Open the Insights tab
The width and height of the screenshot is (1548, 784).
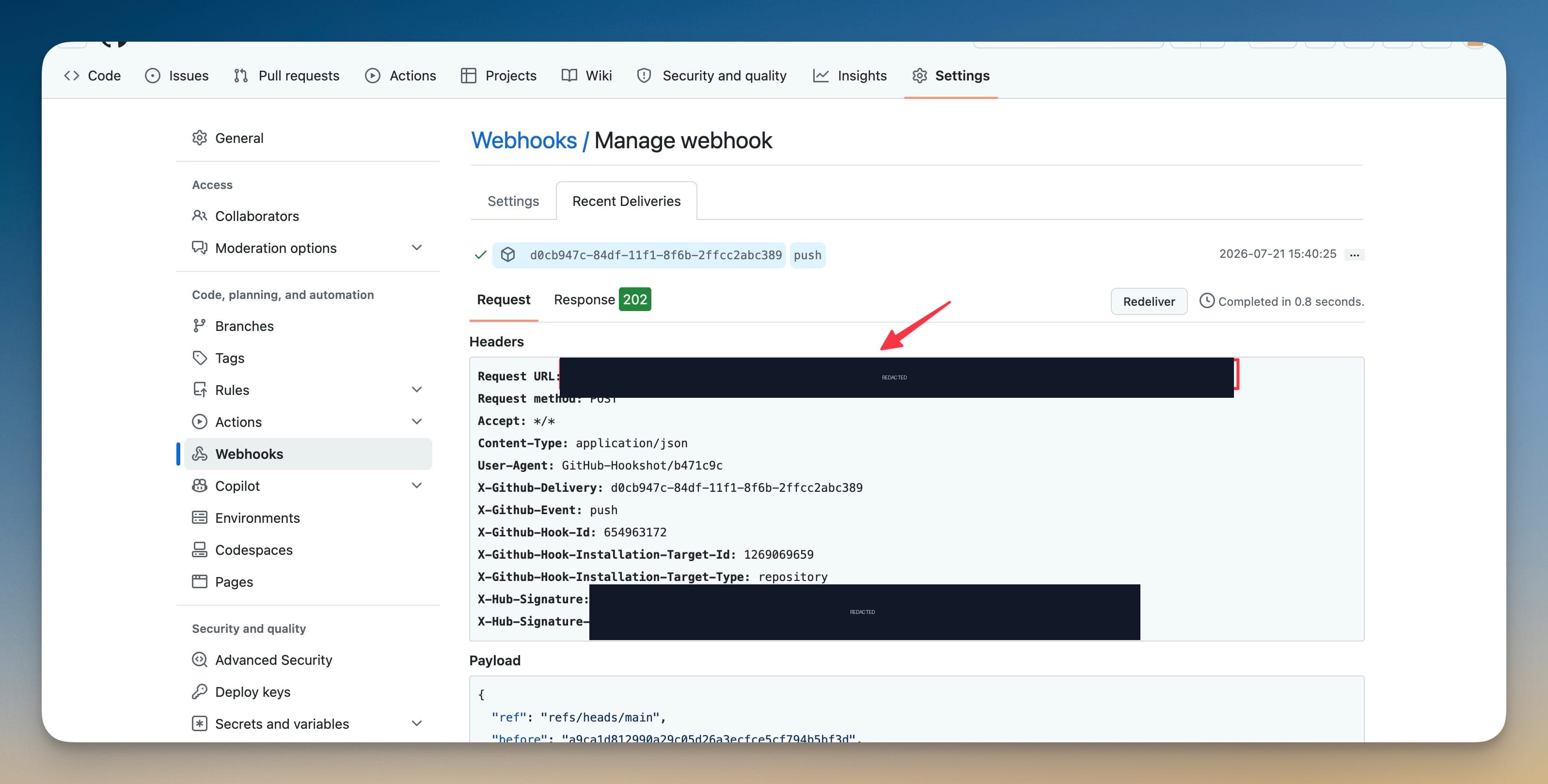pos(850,76)
